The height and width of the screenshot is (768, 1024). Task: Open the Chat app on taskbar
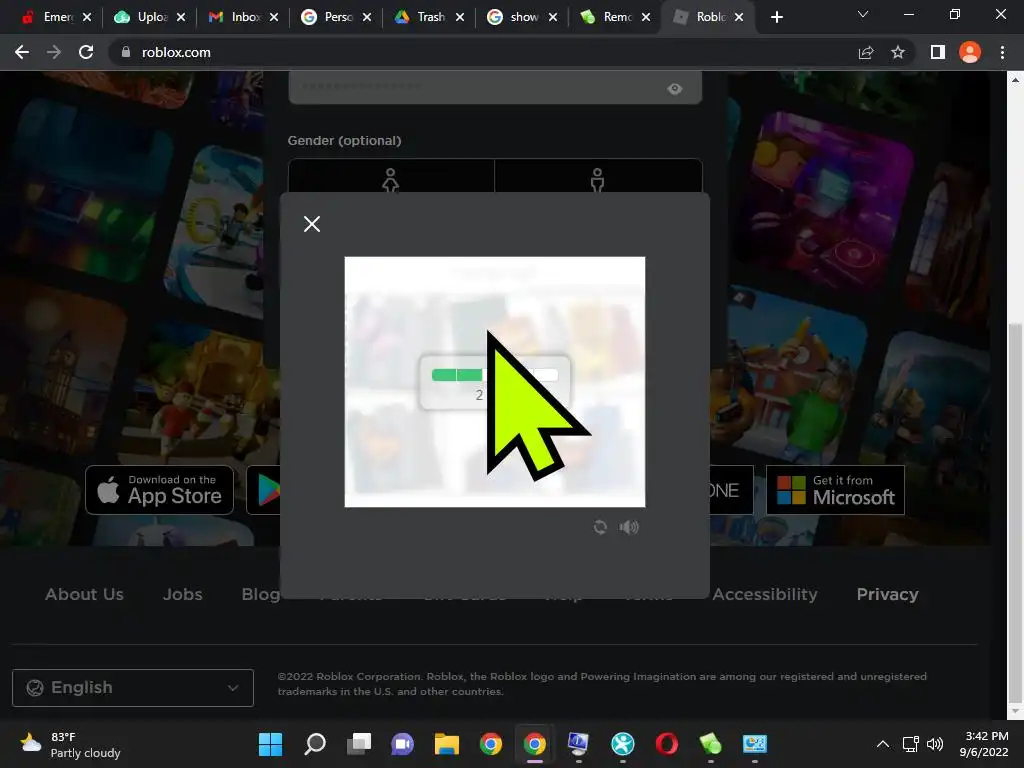(402, 744)
